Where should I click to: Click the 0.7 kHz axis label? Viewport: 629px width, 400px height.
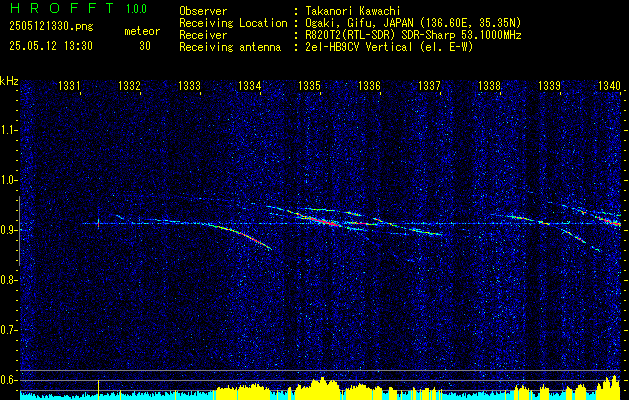[8, 330]
